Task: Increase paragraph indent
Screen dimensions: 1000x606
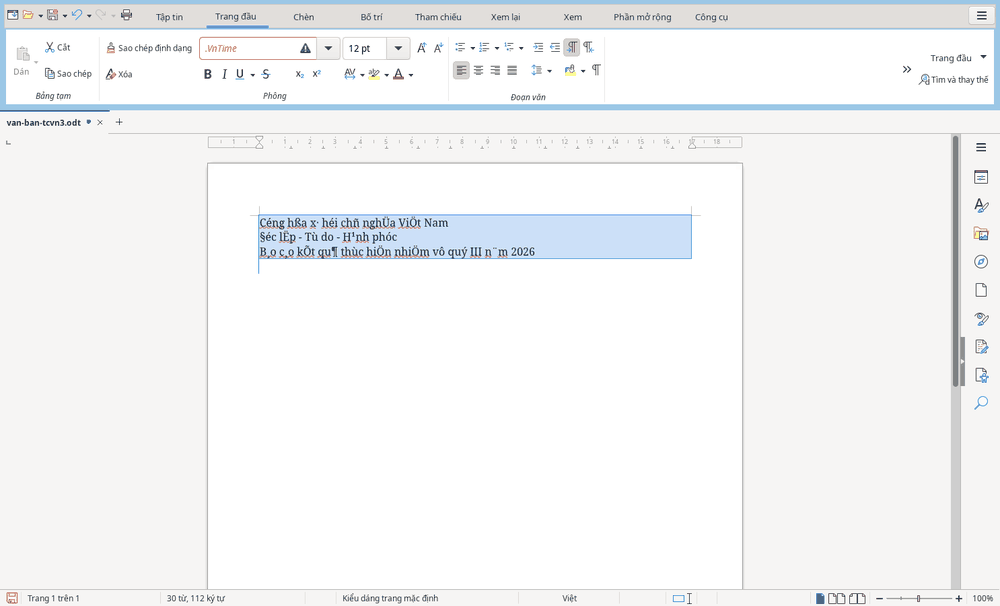Action: point(538,47)
